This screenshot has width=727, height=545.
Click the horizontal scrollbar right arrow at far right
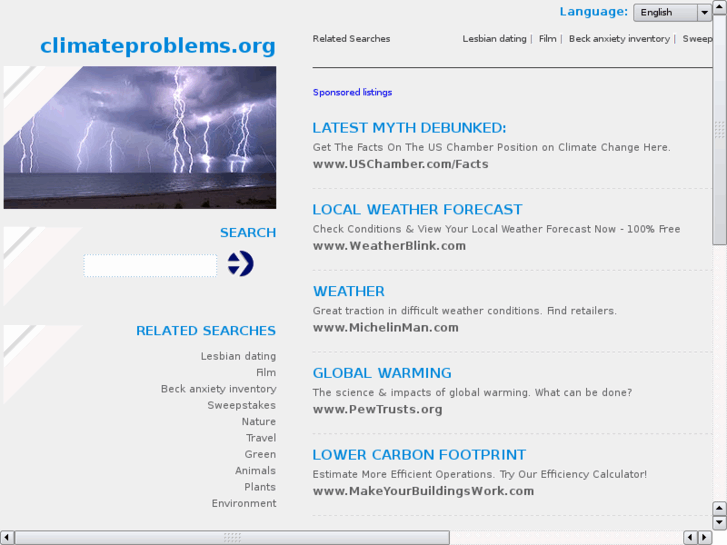pyautogui.click(x=705, y=538)
